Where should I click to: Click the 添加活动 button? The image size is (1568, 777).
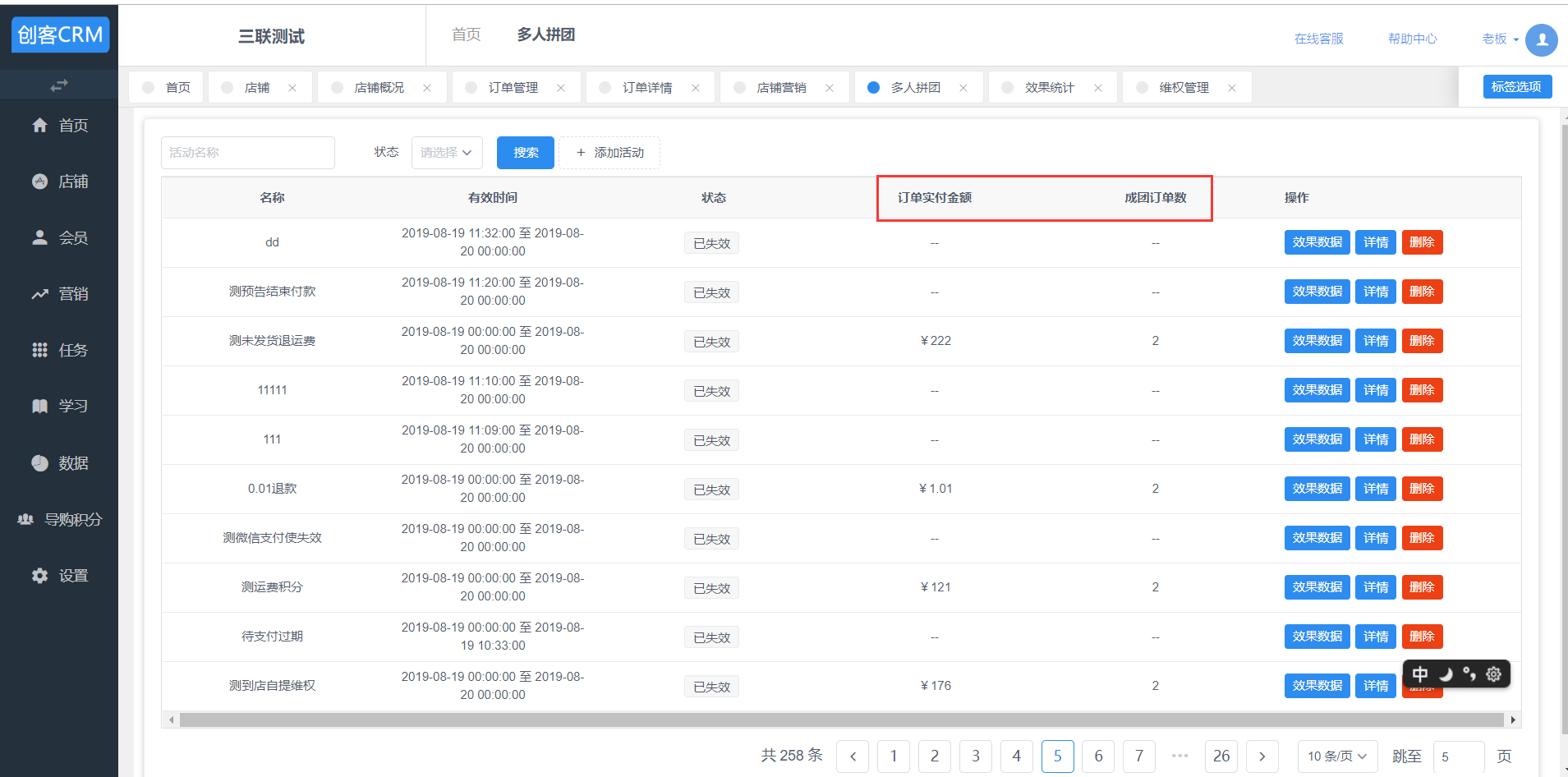tap(609, 153)
